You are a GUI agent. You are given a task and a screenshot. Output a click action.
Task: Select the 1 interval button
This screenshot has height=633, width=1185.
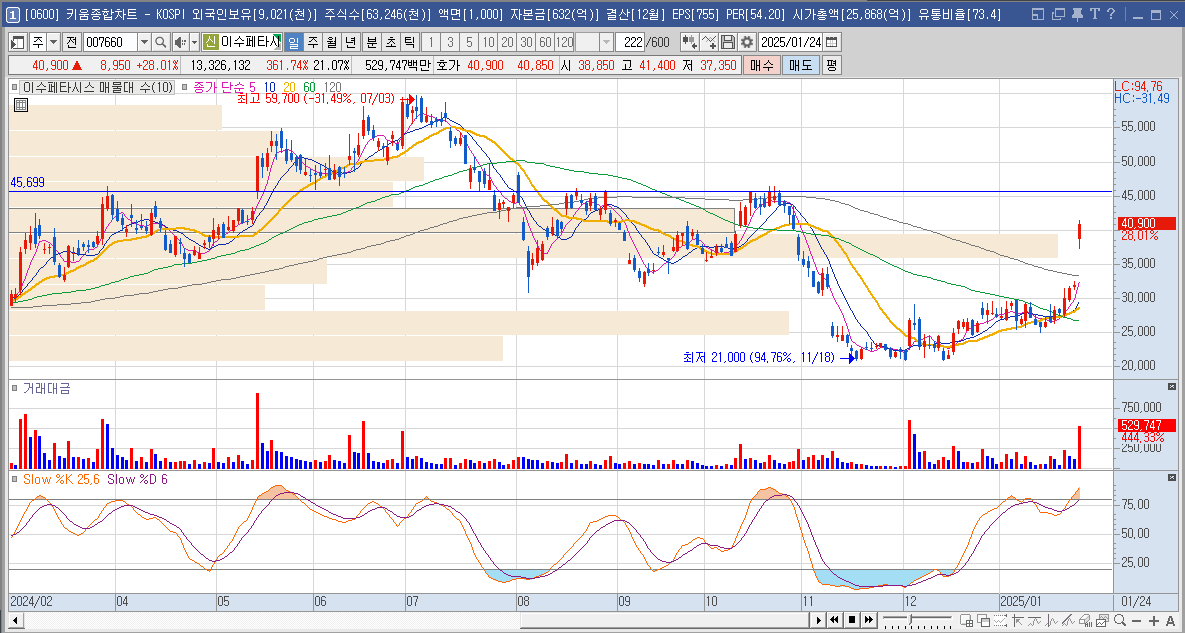430,42
